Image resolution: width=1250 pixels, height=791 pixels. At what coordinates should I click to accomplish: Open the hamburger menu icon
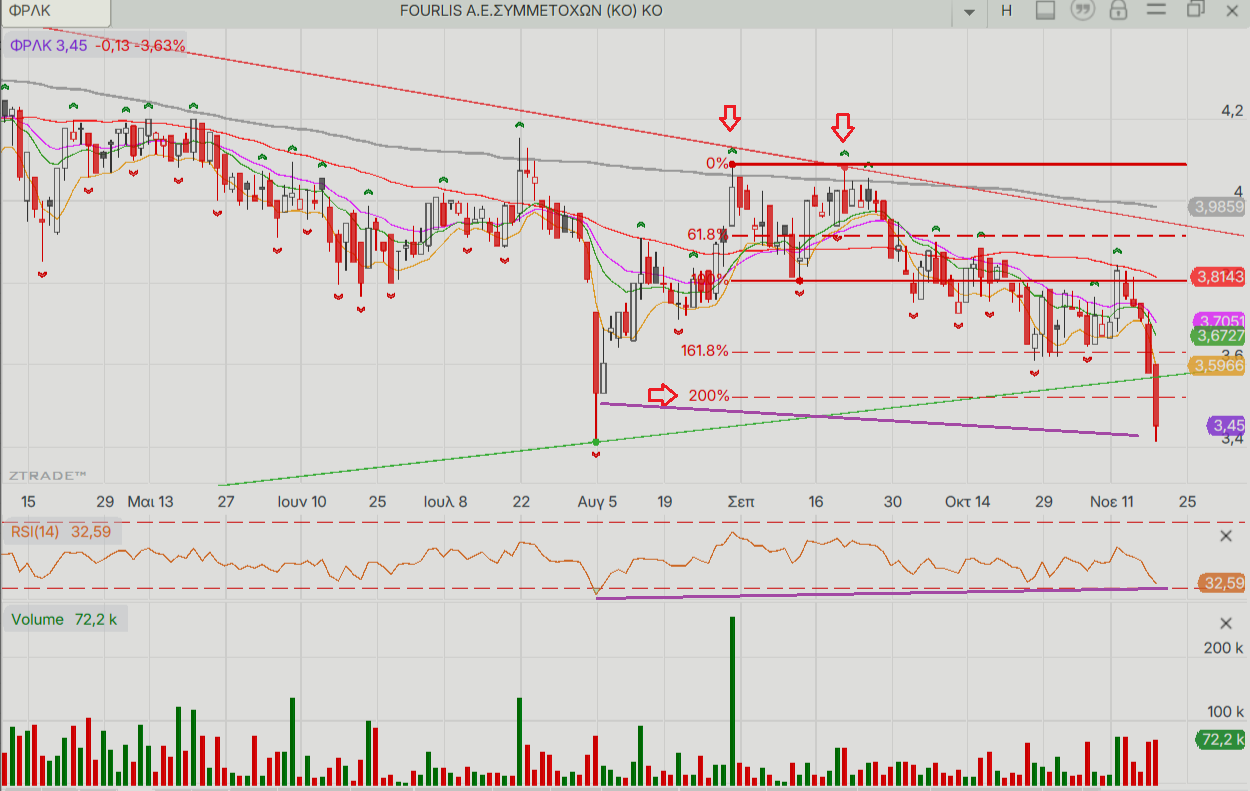1156,10
